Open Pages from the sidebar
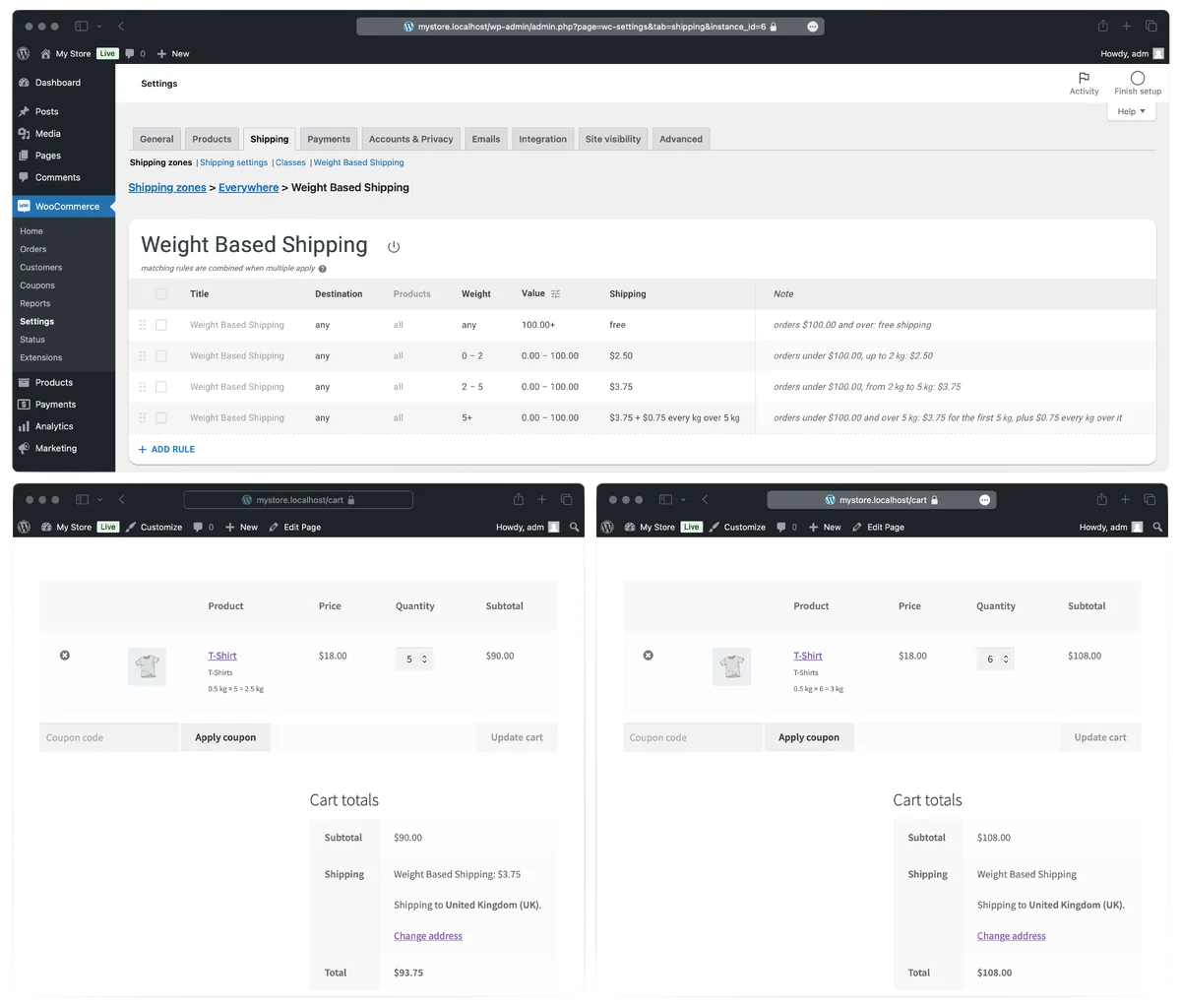 [x=47, y=156]
